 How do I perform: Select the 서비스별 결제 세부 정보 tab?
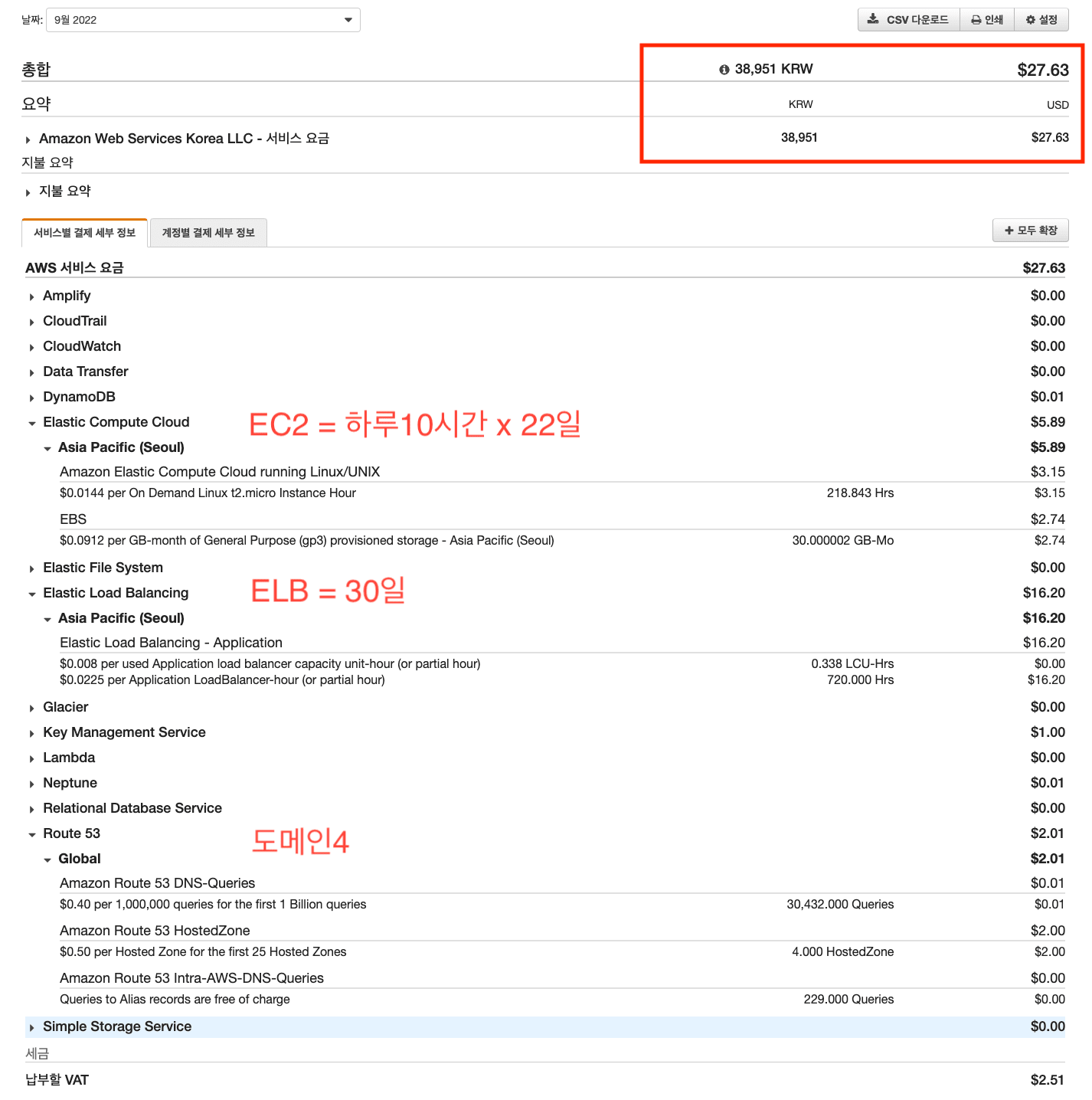click(x=84, y=233)
